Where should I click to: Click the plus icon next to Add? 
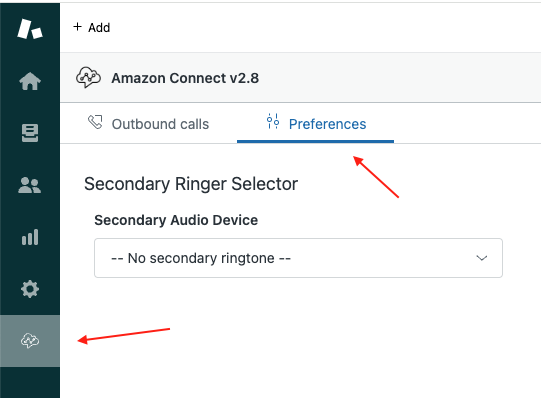78,27
